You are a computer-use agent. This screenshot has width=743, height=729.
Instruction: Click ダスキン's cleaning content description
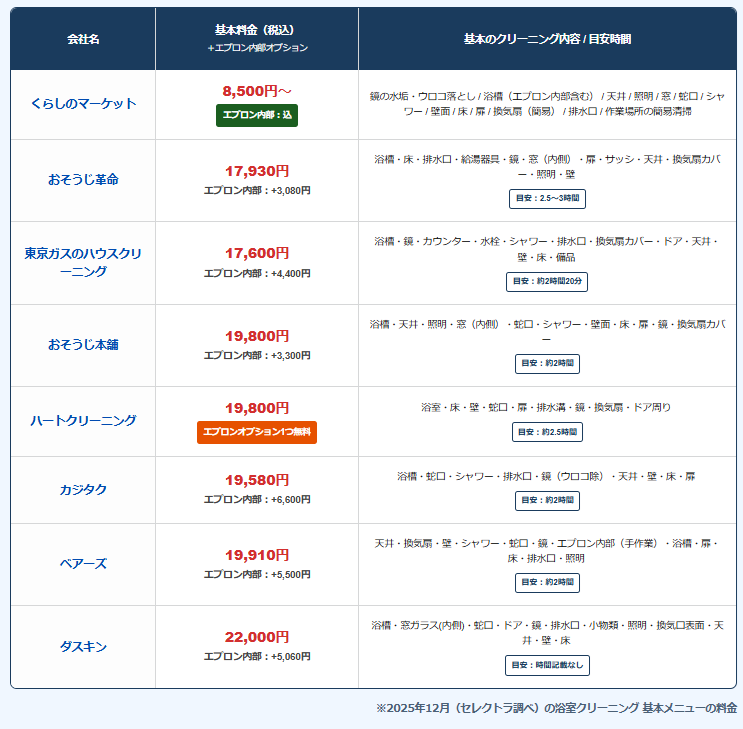tap(547, 633)
